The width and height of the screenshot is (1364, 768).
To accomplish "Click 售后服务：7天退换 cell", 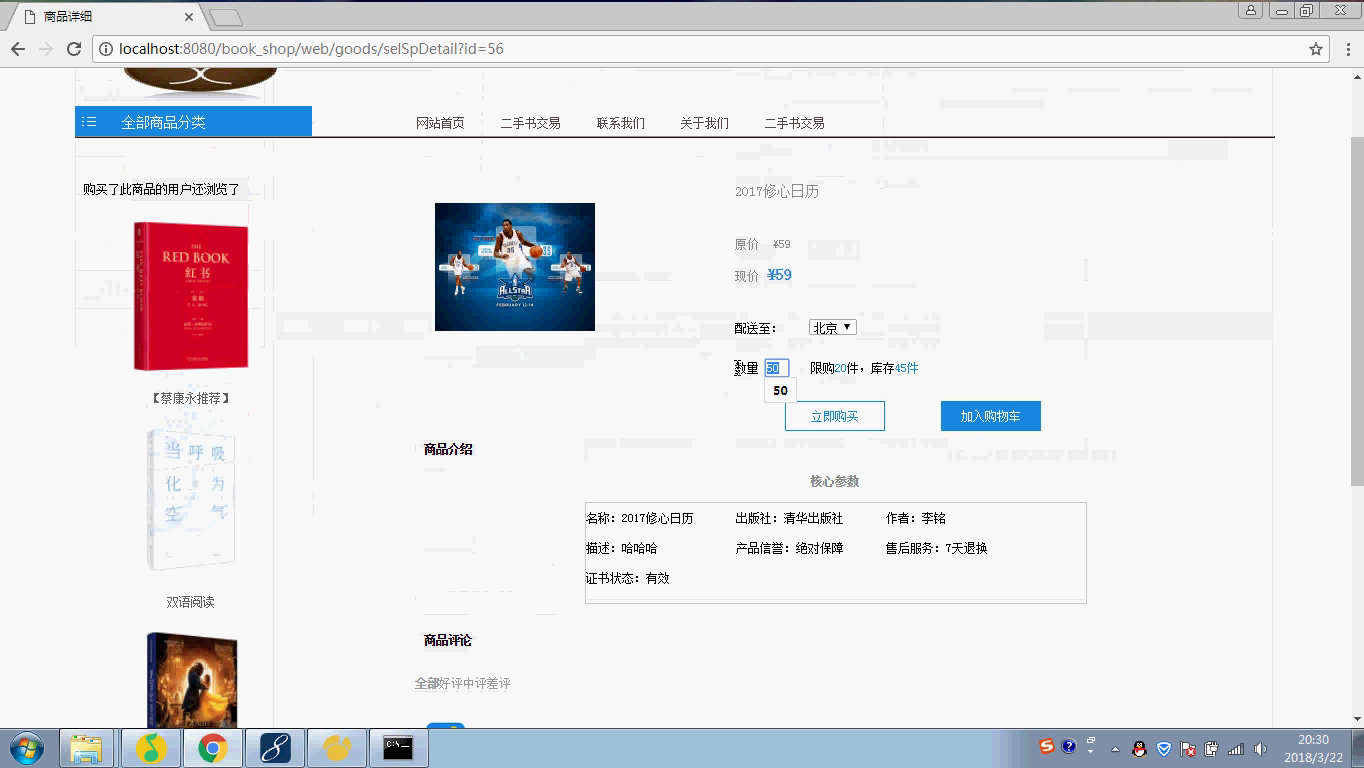I will (936, 548).
